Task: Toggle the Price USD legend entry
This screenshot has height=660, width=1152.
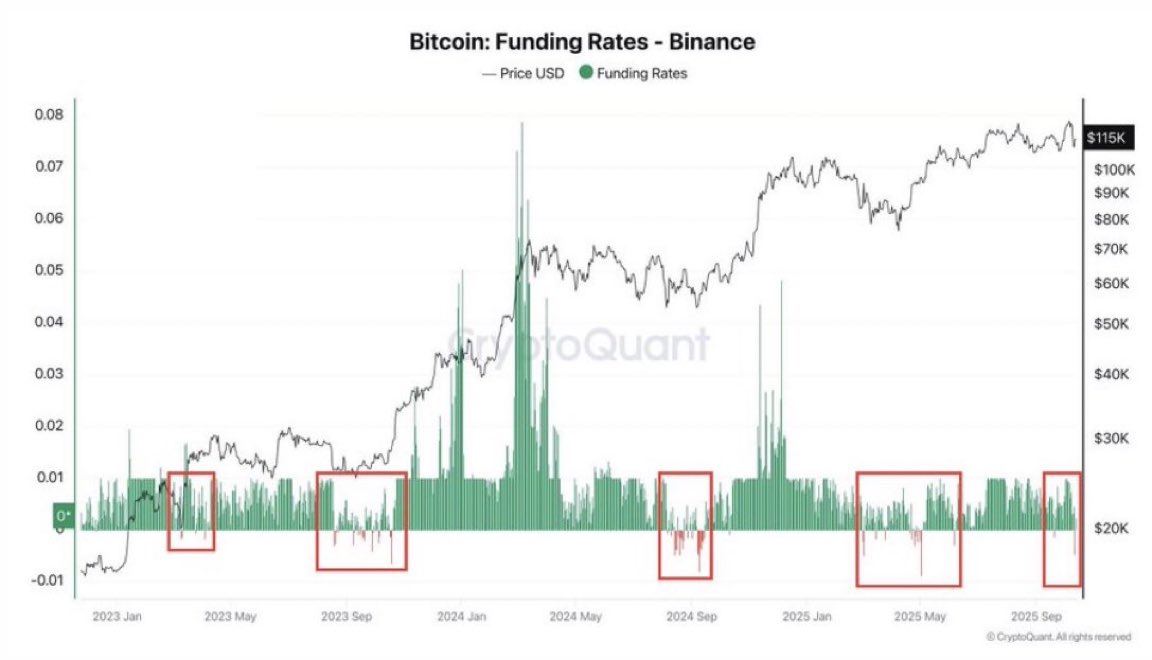Action: click(x=520, y=73)
